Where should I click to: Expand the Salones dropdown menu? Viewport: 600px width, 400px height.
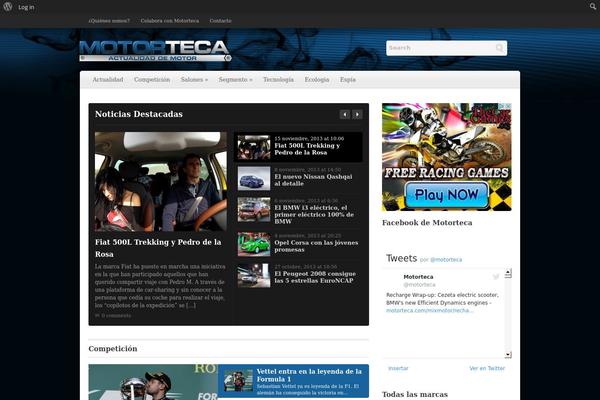(x=194, y=80)
